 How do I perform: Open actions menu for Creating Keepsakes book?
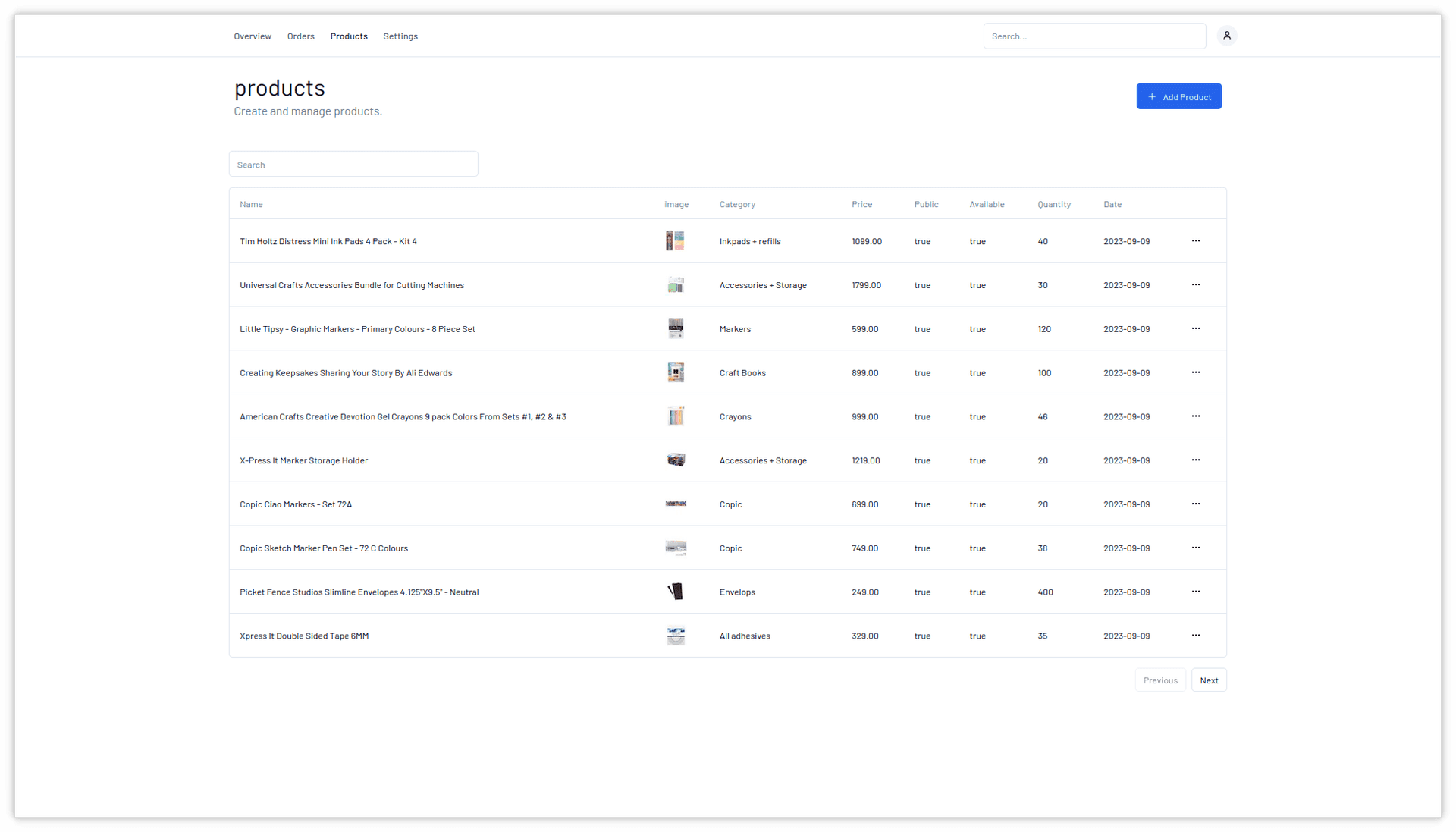point(1196,372)
